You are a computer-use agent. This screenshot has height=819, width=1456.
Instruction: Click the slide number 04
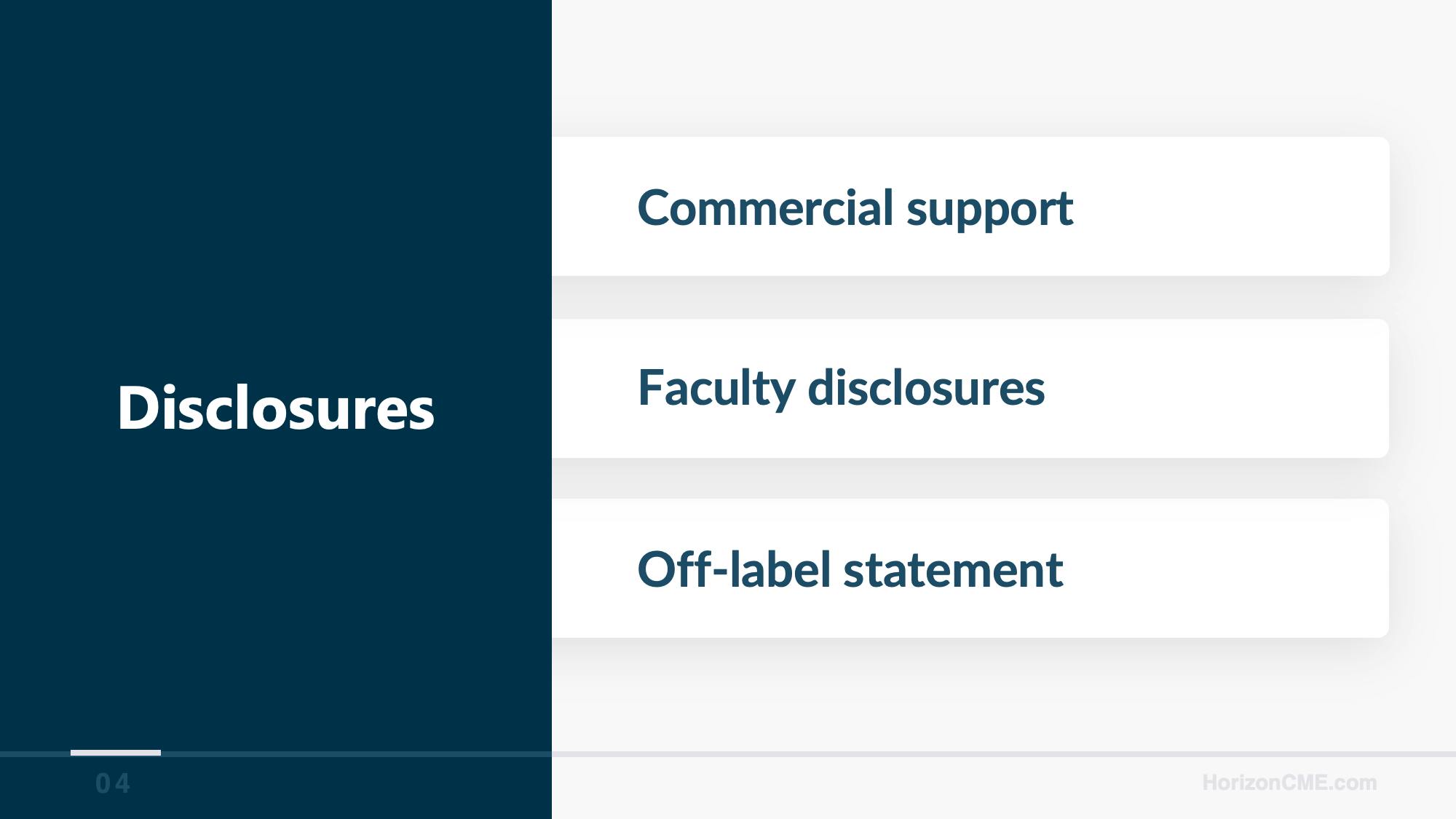point(113,784)
